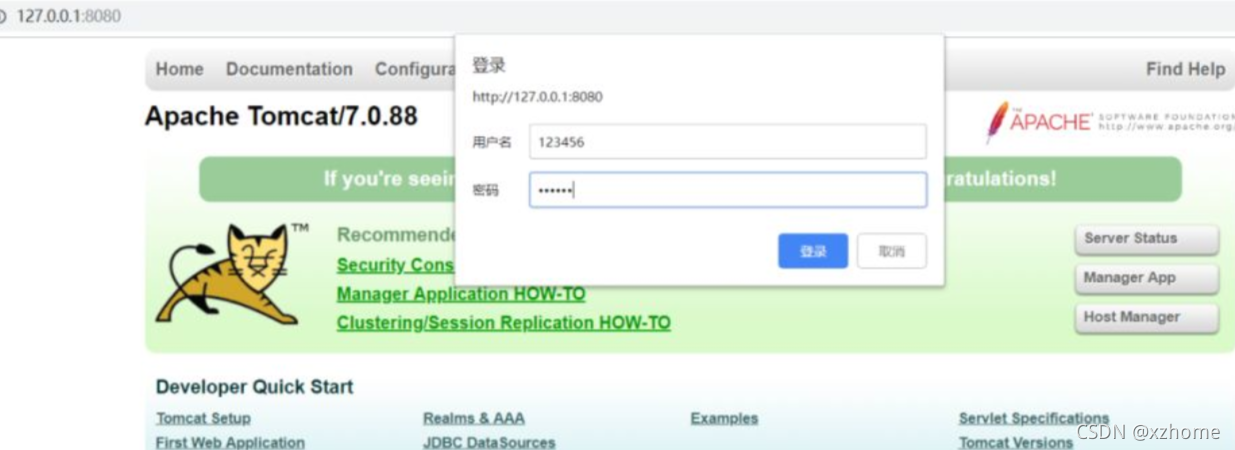Open the Tomcat Setup link

(x=203, y=418)
